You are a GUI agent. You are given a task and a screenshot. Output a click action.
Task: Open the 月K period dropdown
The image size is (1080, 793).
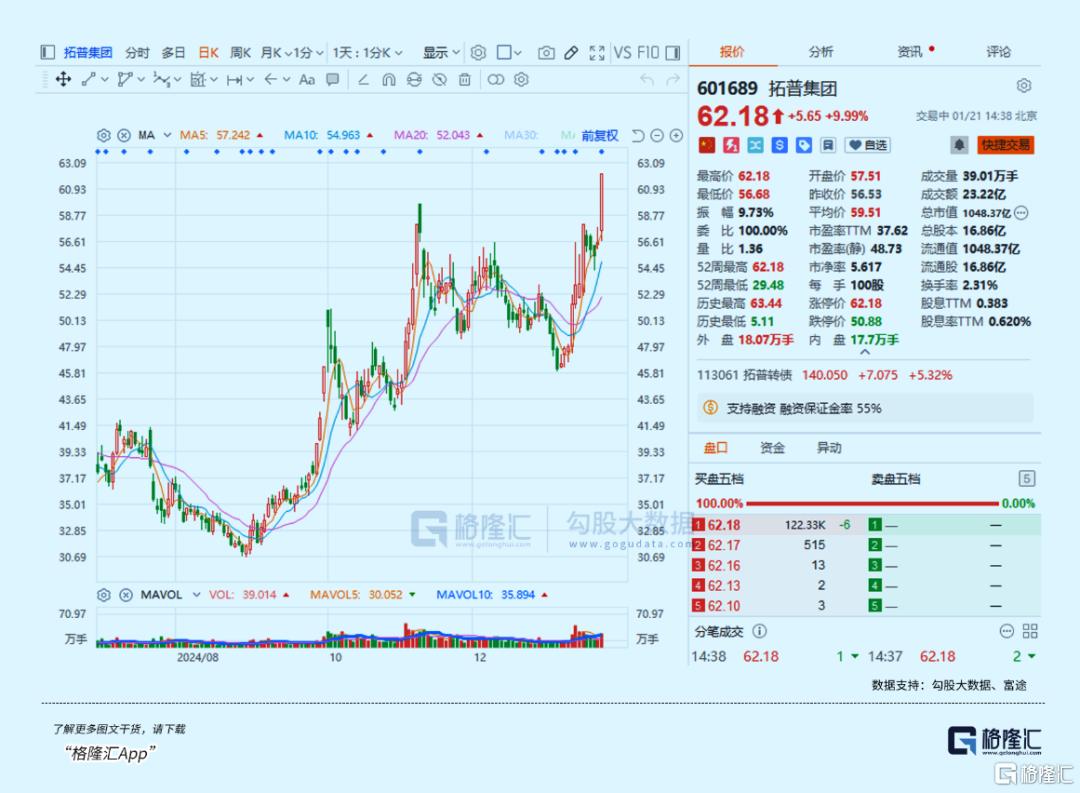tap(276, 52)
